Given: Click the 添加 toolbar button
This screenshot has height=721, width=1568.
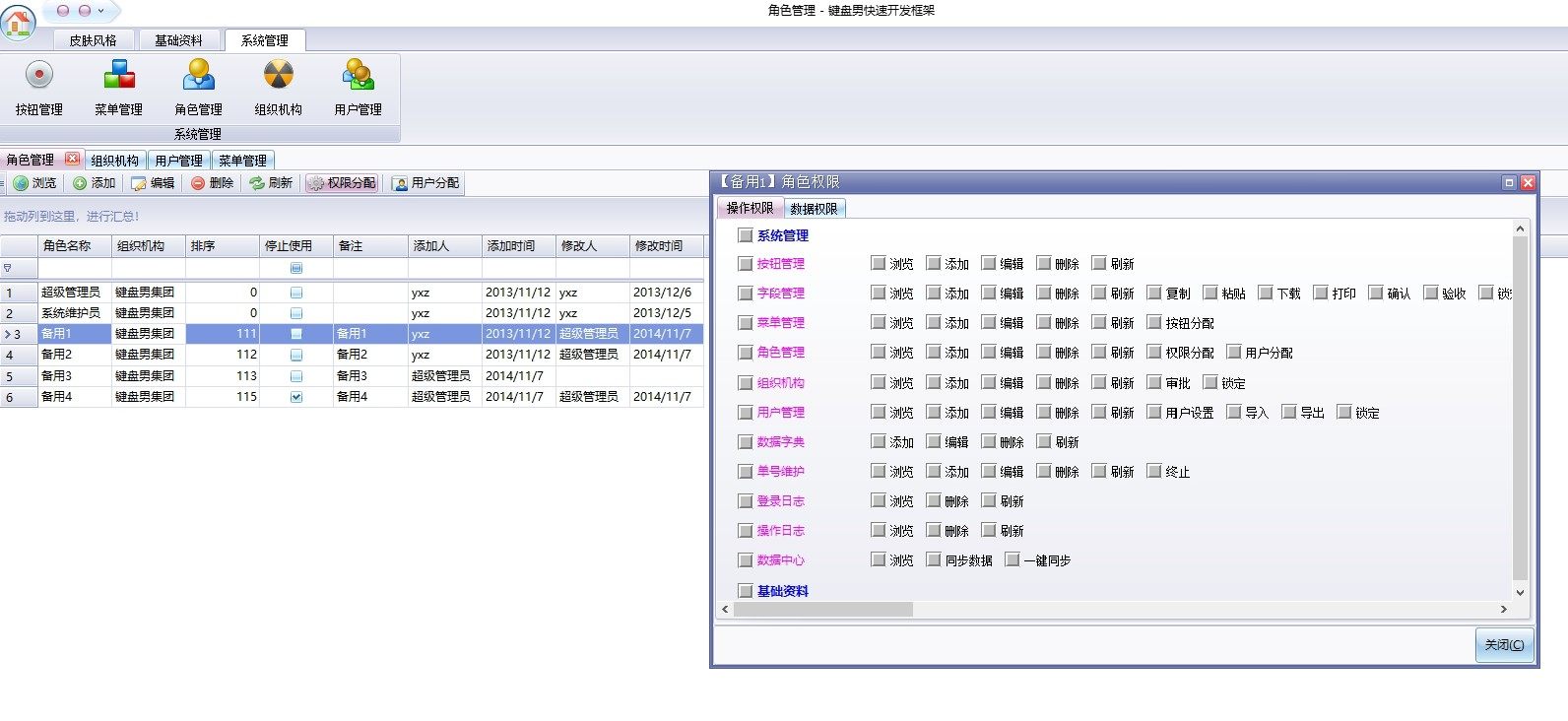Looking at the screenshot, I should coord(95,183).
